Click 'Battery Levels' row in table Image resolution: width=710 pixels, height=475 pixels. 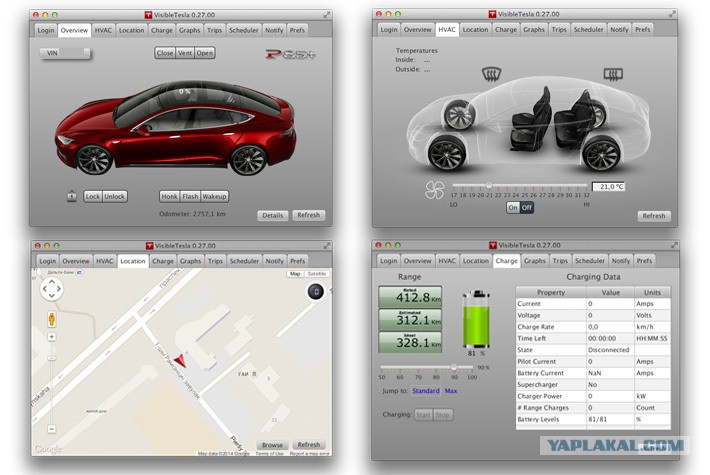pyautogui.click(x=593, y=419)
